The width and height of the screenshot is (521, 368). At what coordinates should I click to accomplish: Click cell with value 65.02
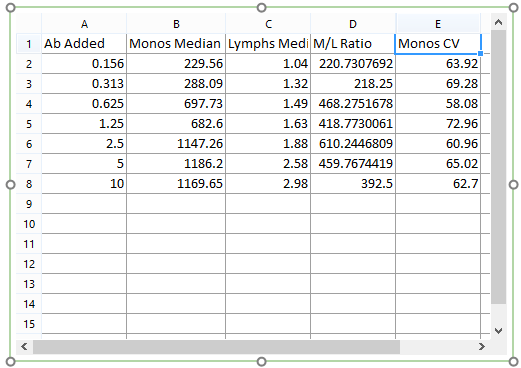click(x=438, y=164)
